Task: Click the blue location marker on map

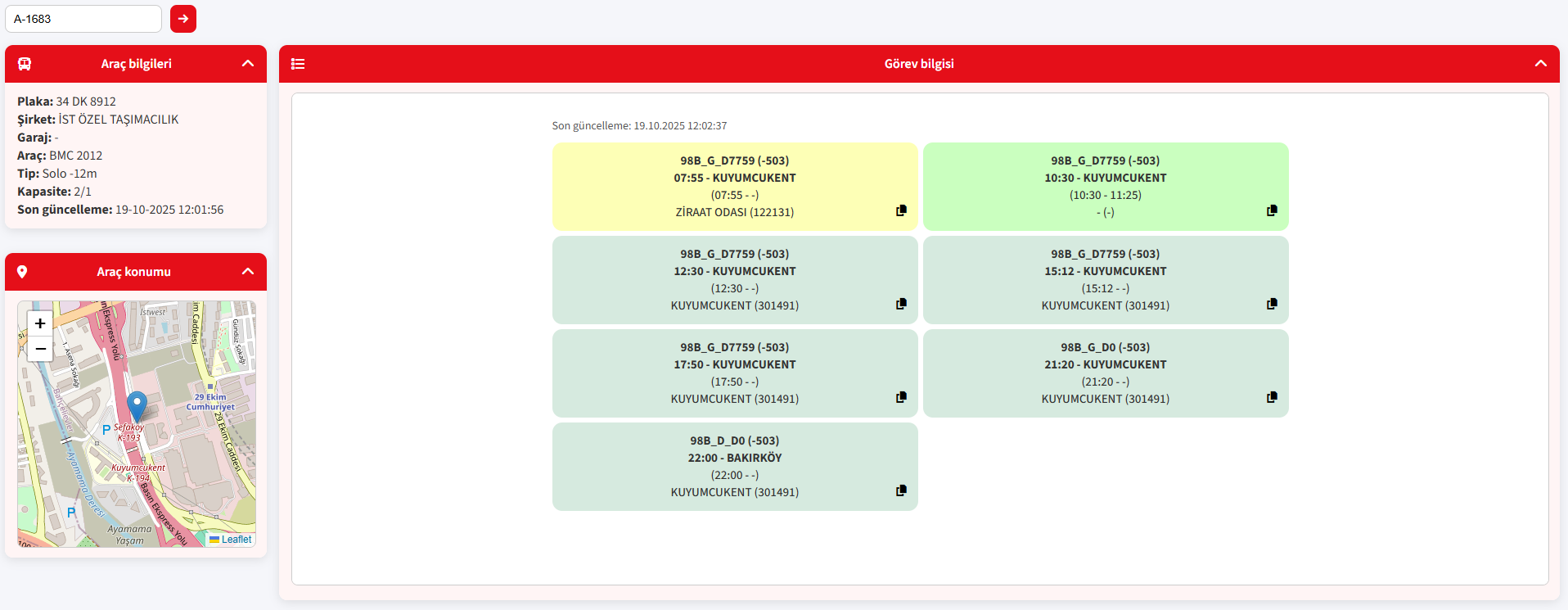Action: [x=137, y=405]
